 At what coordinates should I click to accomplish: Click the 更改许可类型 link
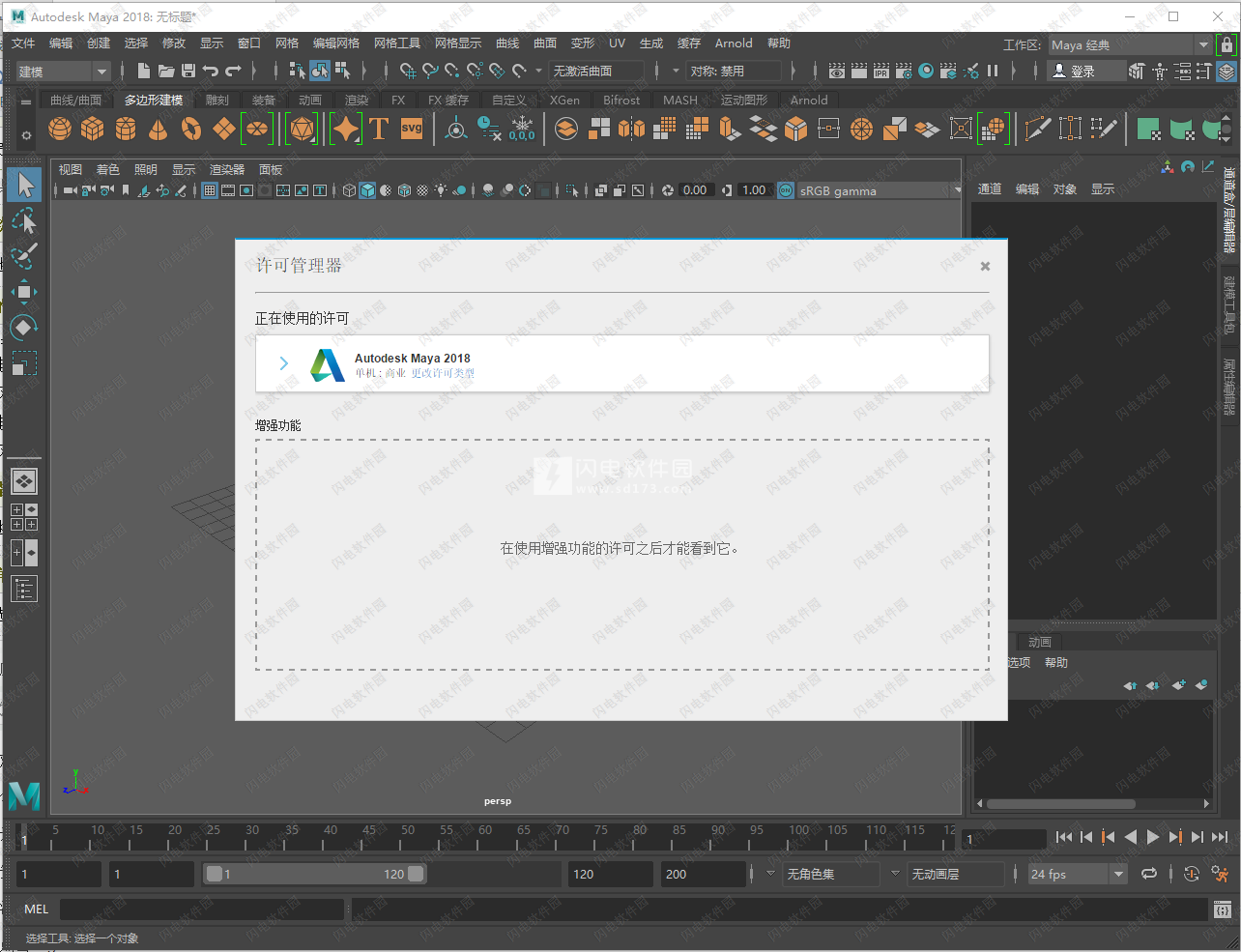[x=443, y=373]
